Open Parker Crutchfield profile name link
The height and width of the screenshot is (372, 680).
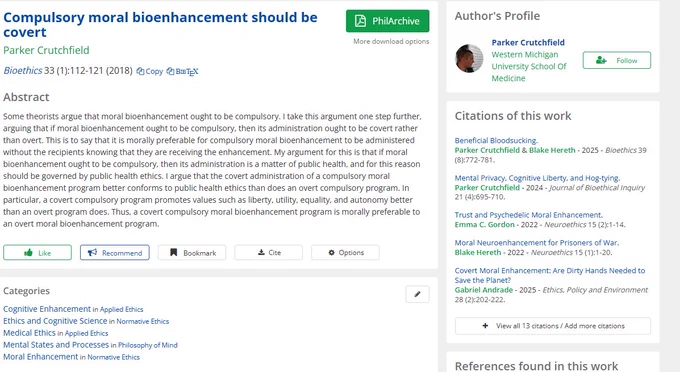point(528,42)
